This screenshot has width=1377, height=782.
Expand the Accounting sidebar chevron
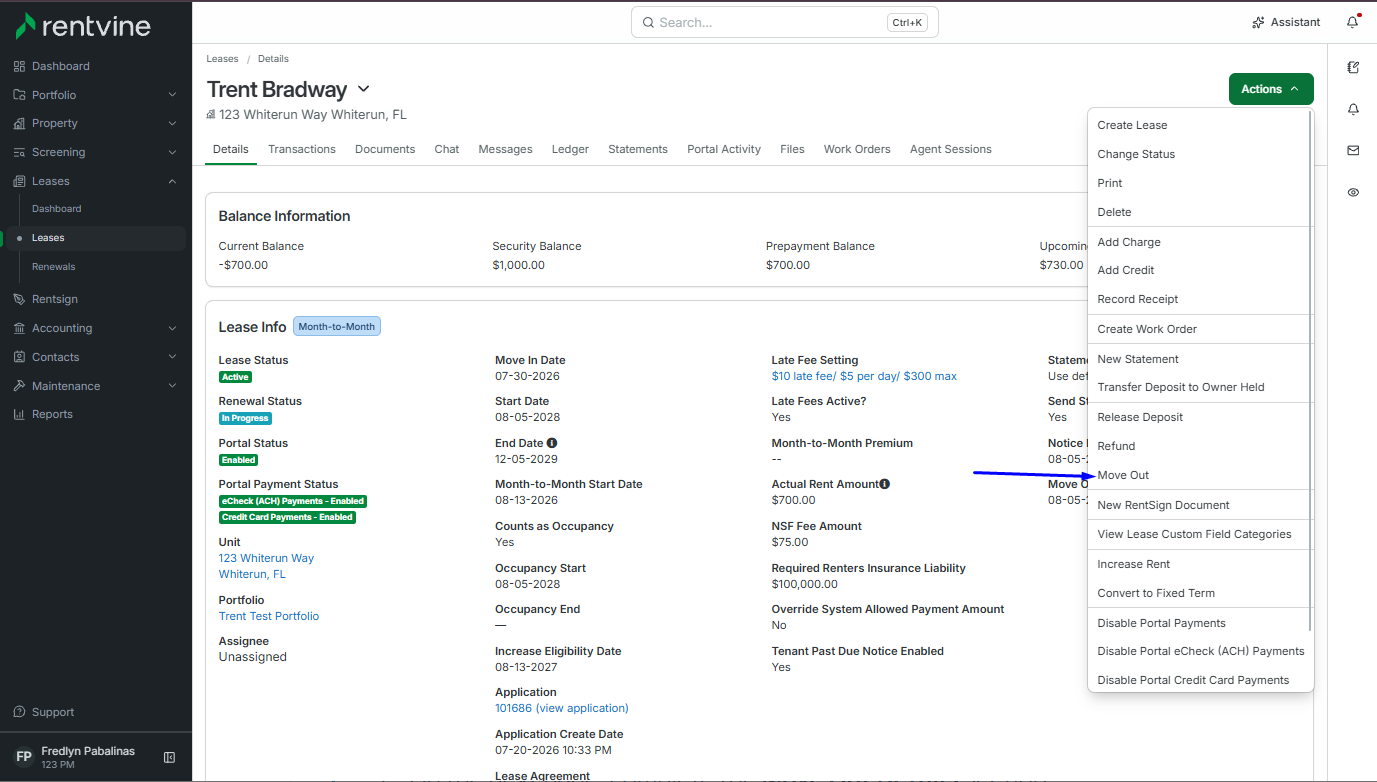[x=172, y=328]
